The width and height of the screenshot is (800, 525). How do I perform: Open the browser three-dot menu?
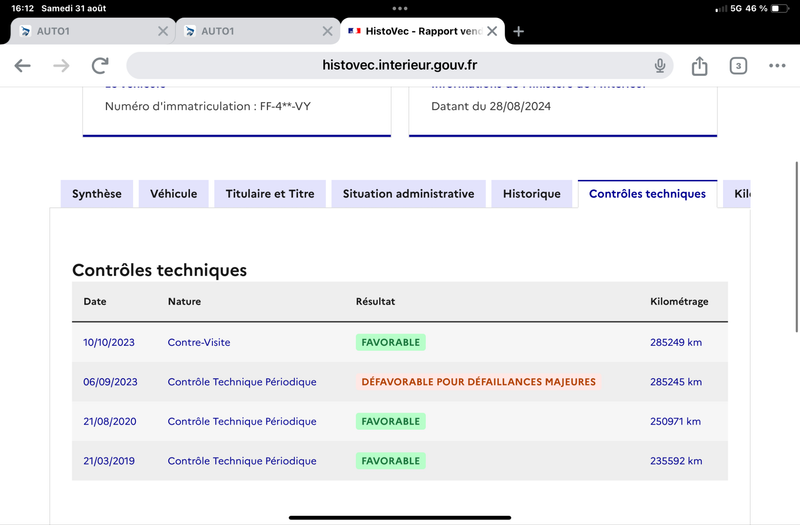point(777,65)
